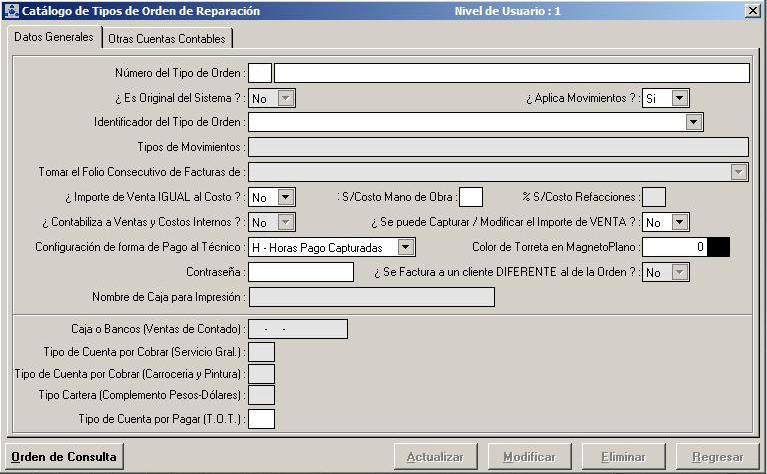767x474 pixels.
Task: Click the S/Costo Mano de Obra field
Action: 470,197
